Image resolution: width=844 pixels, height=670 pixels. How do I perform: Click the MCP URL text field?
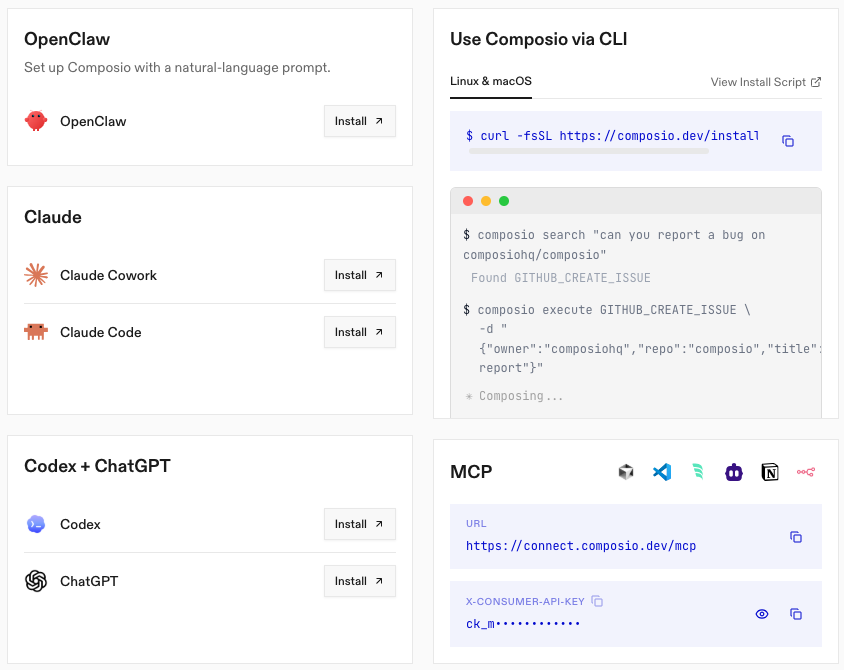581,546
